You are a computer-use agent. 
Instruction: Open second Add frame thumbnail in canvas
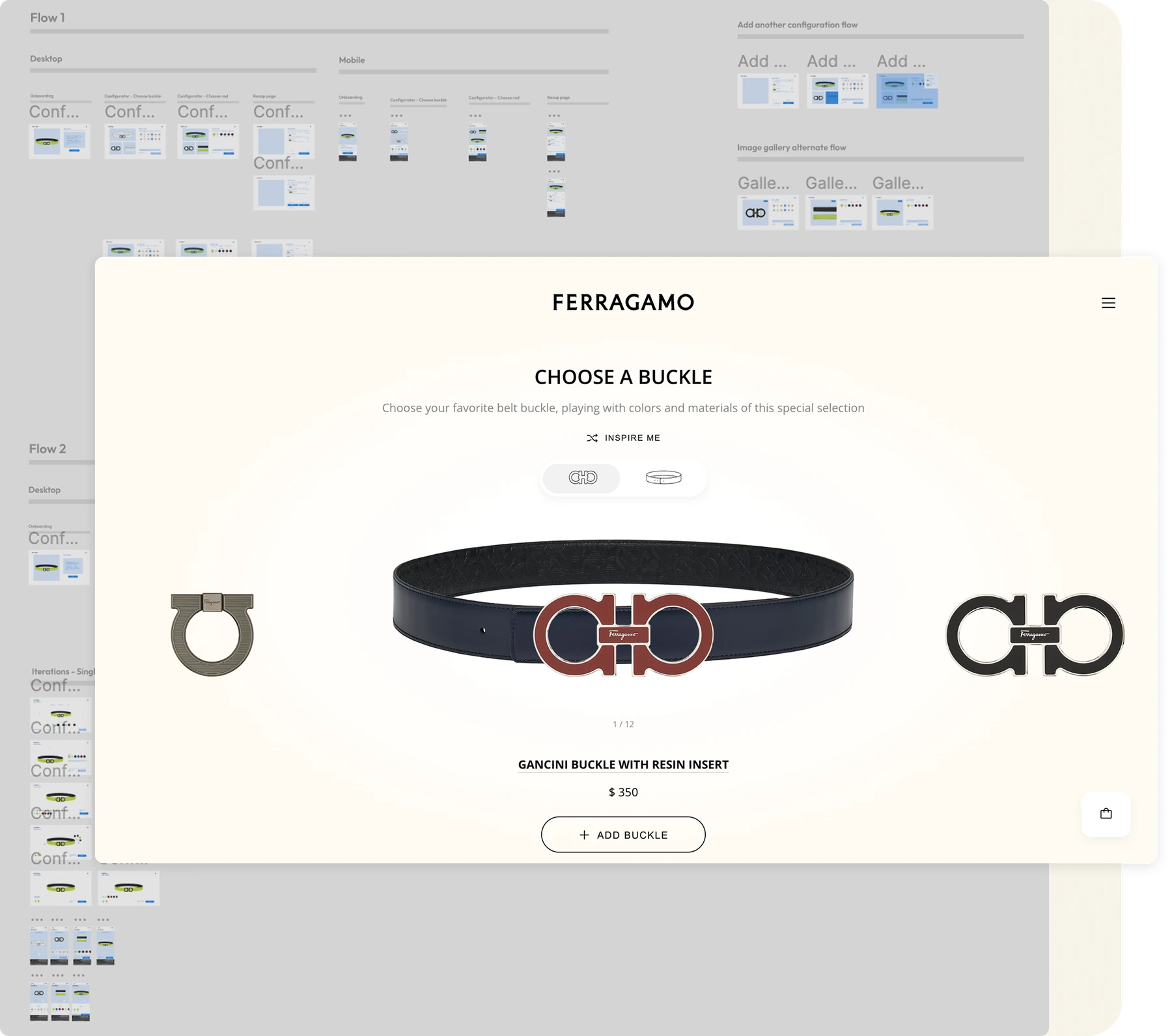[x=837, y=91]
